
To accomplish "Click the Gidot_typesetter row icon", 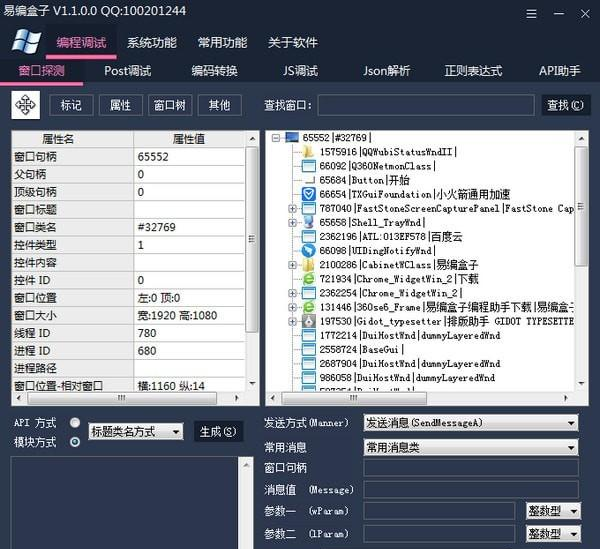I will [x=308, y=321].
